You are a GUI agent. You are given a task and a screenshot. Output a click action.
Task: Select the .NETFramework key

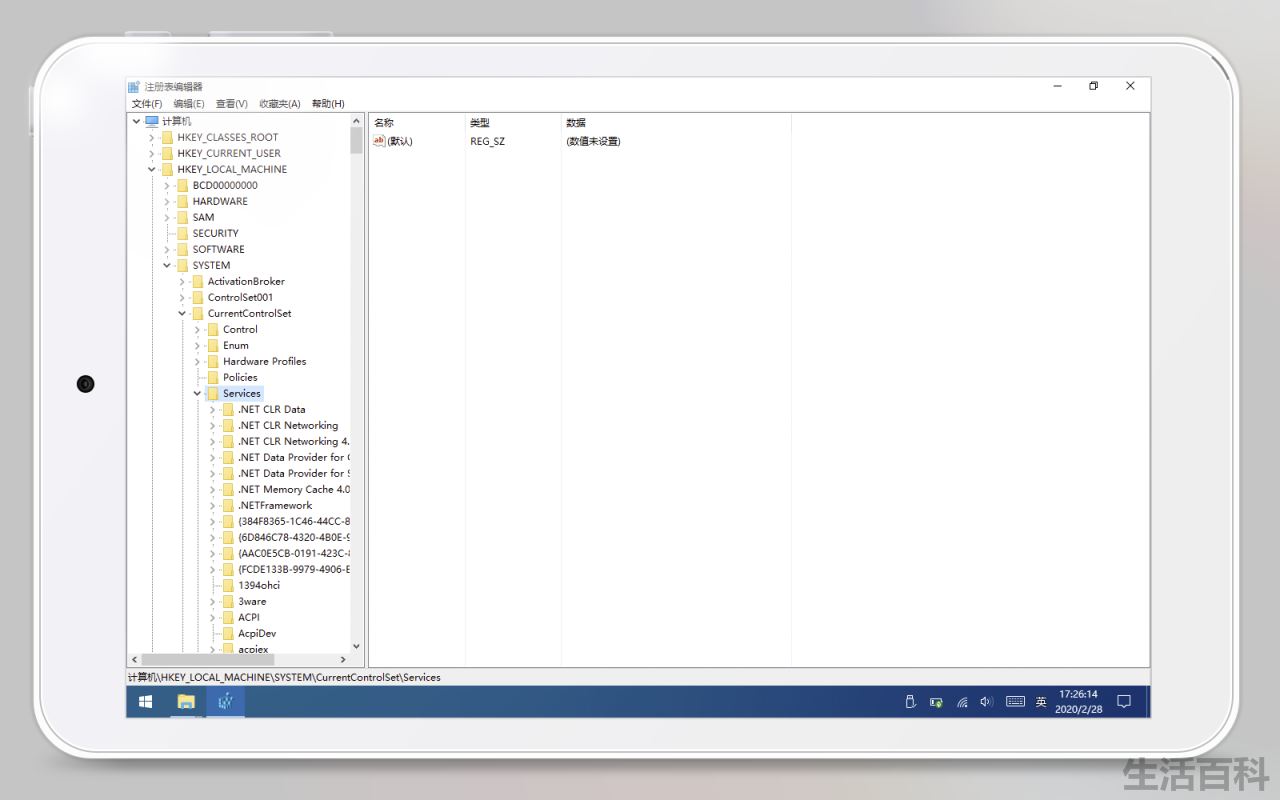click(275, 505)
